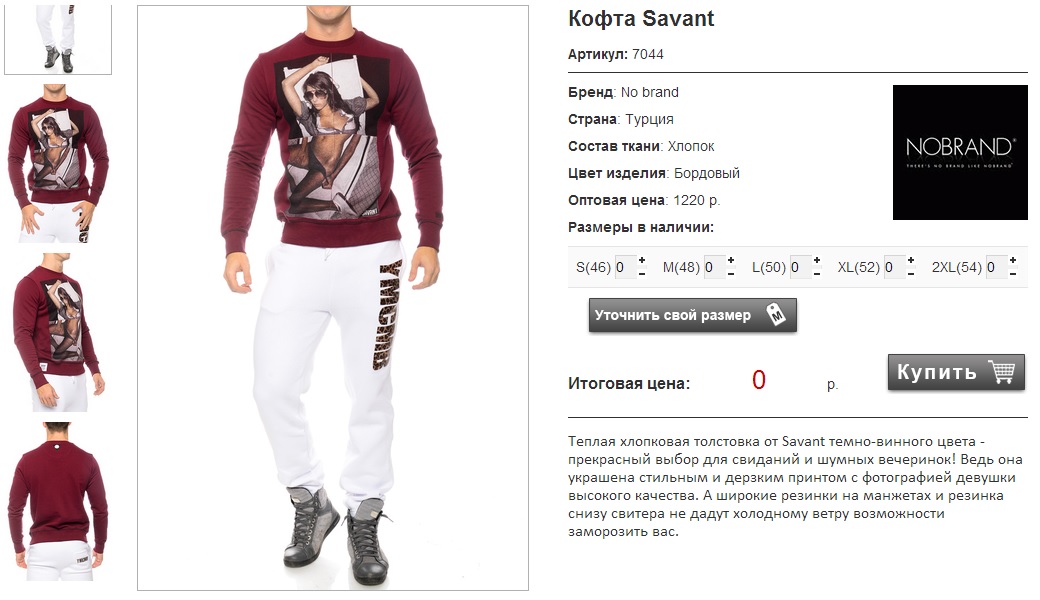Viewport: 1040px width, 600px height.
Task: Select the front close-up sweater thumbnail
Action: coord(58,163)
